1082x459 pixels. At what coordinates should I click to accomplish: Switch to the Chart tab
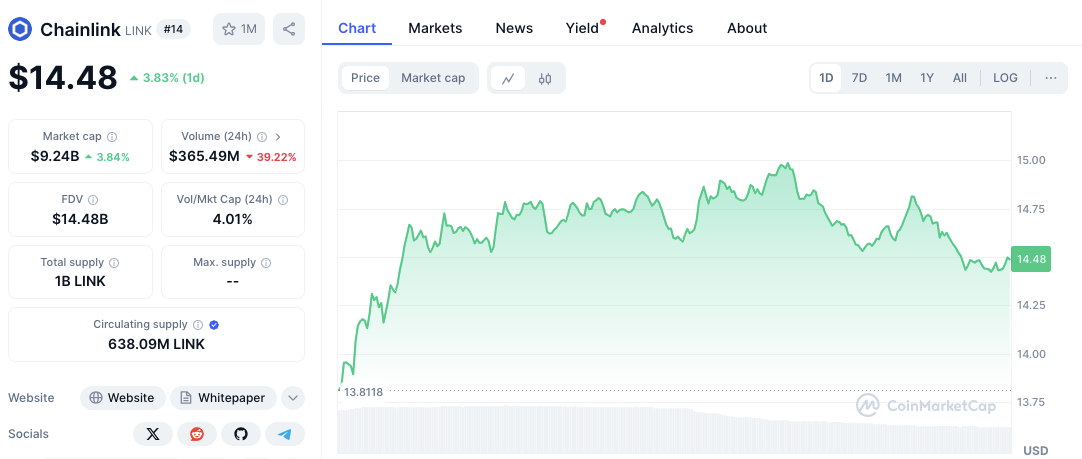(x=357, y=28)
